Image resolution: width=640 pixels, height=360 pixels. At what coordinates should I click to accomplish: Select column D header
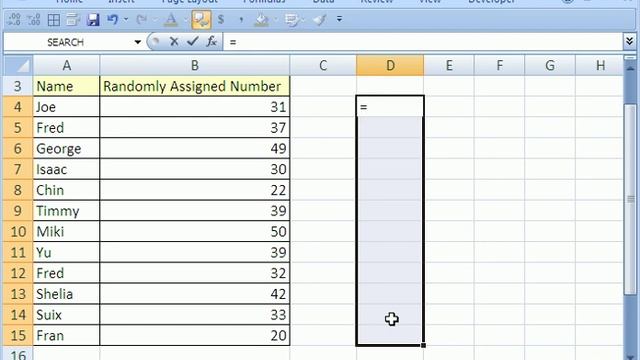coord(390,65)
